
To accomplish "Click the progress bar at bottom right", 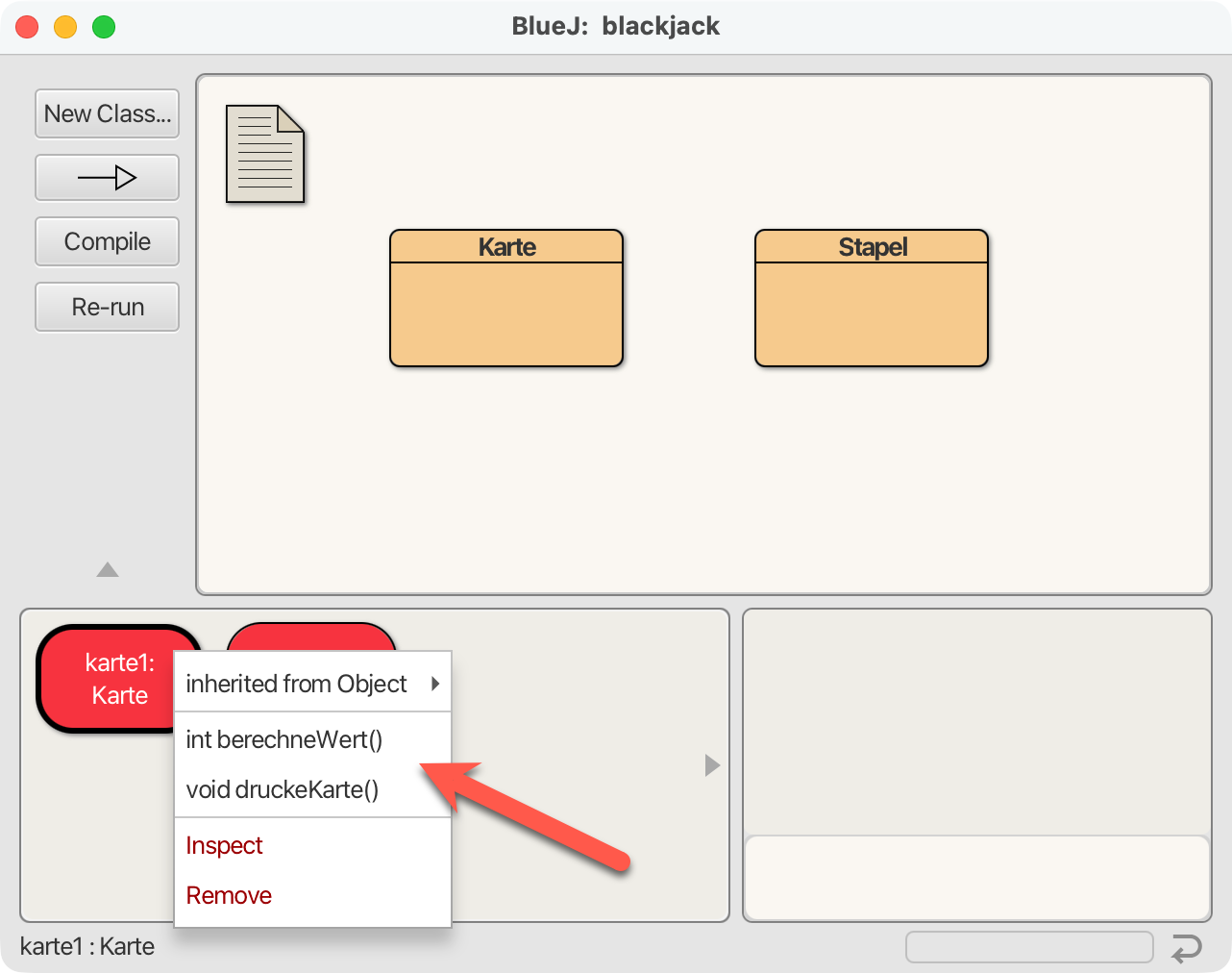I will point(1029,947).
